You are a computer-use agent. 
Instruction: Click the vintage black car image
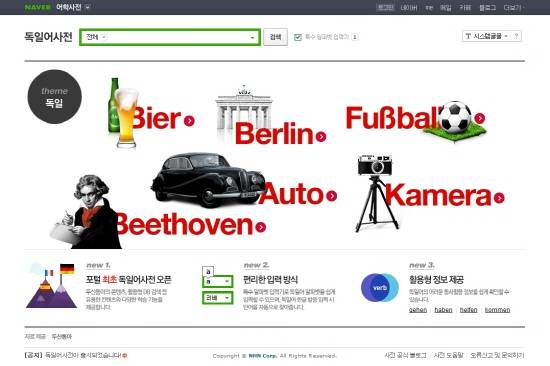(208, 180)
